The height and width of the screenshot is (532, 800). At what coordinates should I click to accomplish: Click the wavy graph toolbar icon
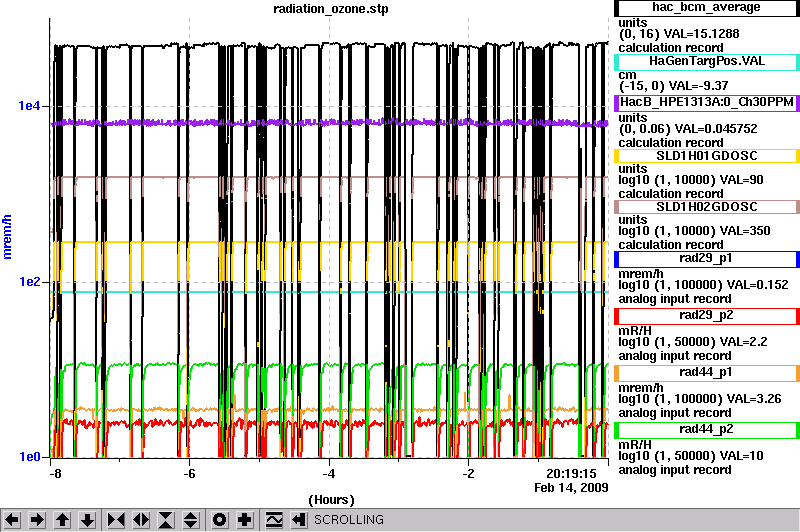point(274,520)
